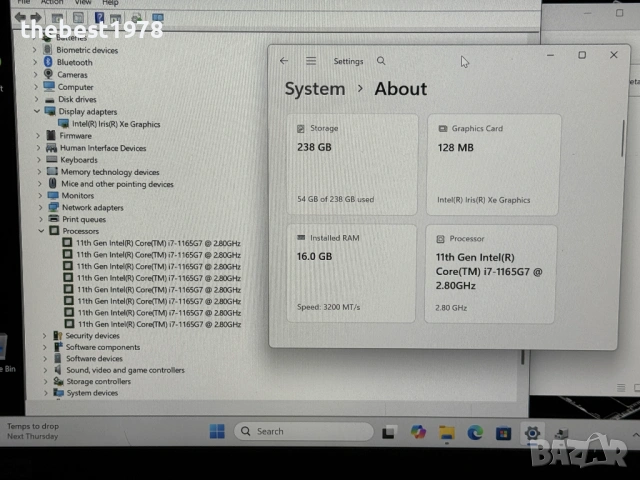Click the Settings gear taskbar icon
The width and height of the screenshot is (640, 480).
532,433
